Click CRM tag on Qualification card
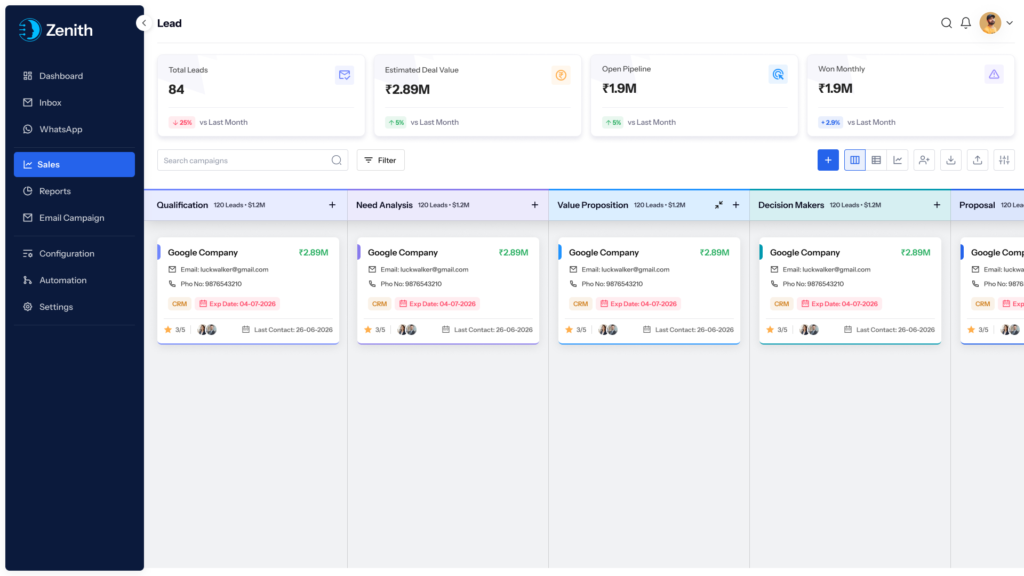 179,304
